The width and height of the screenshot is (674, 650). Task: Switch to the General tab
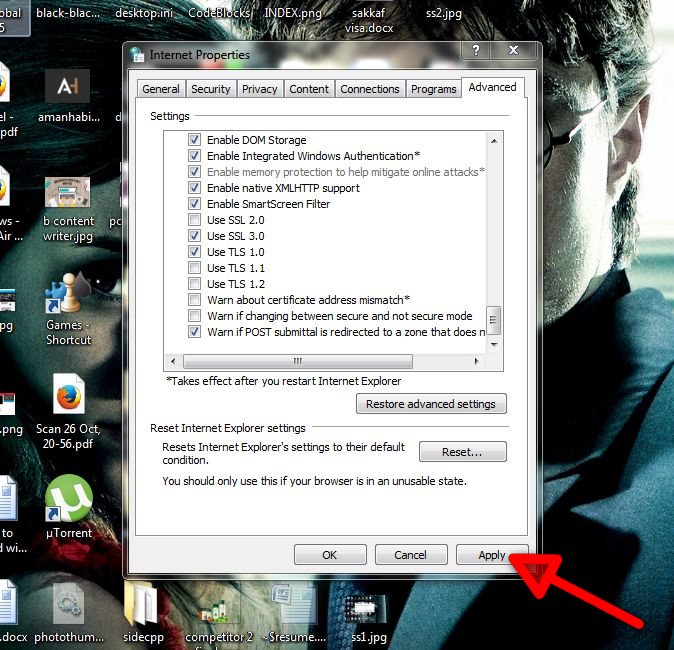click(x=161, y=89)
